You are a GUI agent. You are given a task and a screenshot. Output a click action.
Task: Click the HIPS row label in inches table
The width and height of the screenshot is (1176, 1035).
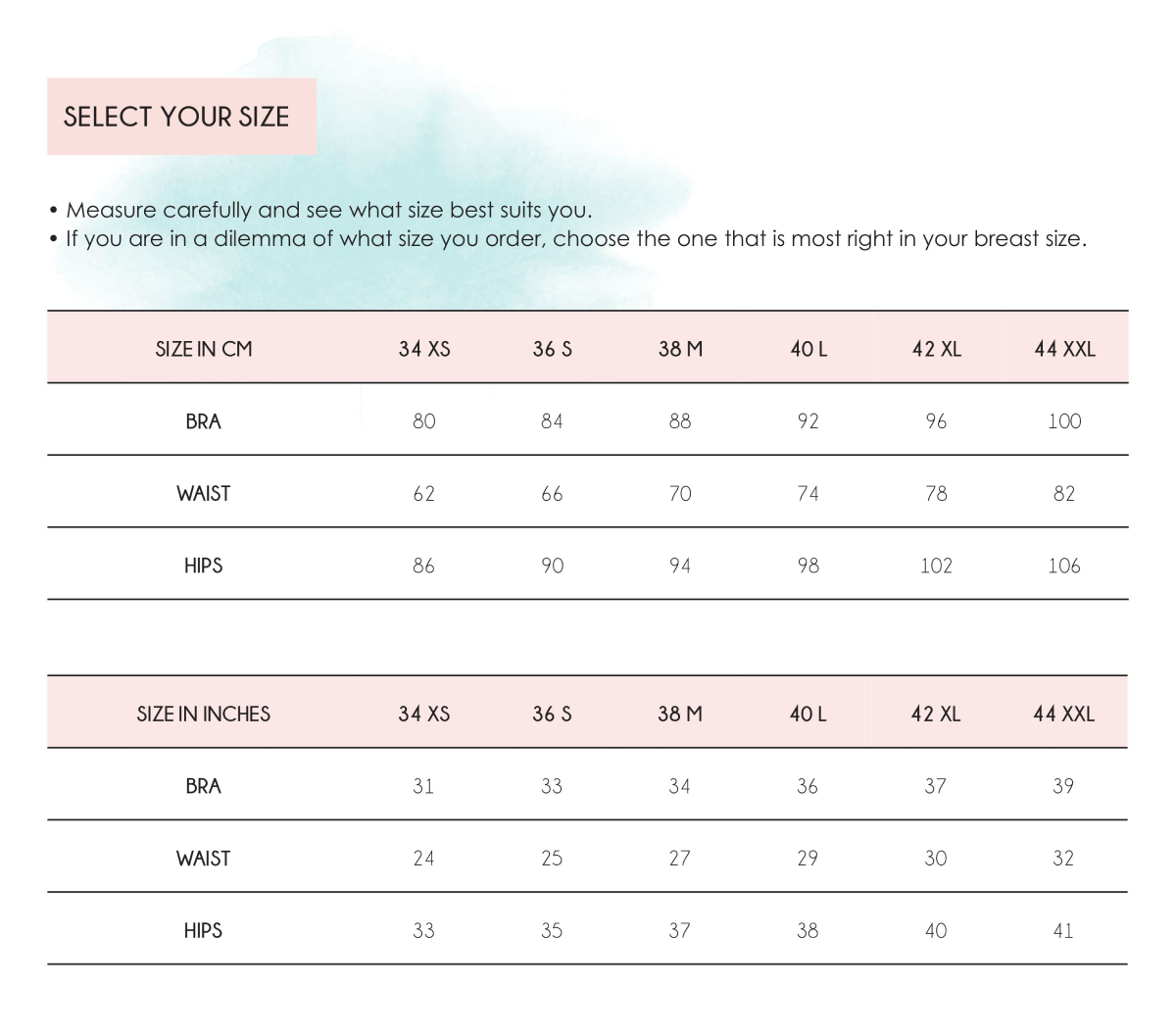tap(203, 930)
